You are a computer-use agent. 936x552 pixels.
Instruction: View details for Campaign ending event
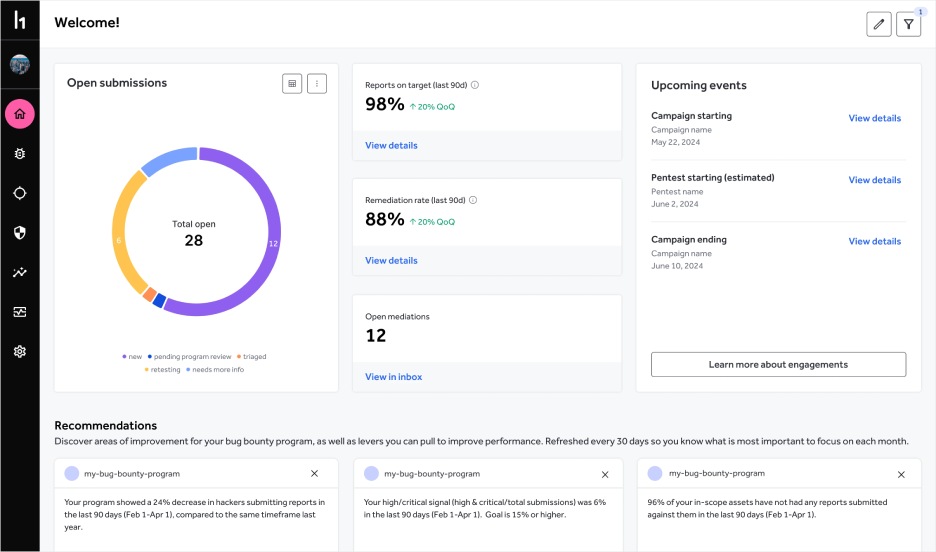click(875, 241)
